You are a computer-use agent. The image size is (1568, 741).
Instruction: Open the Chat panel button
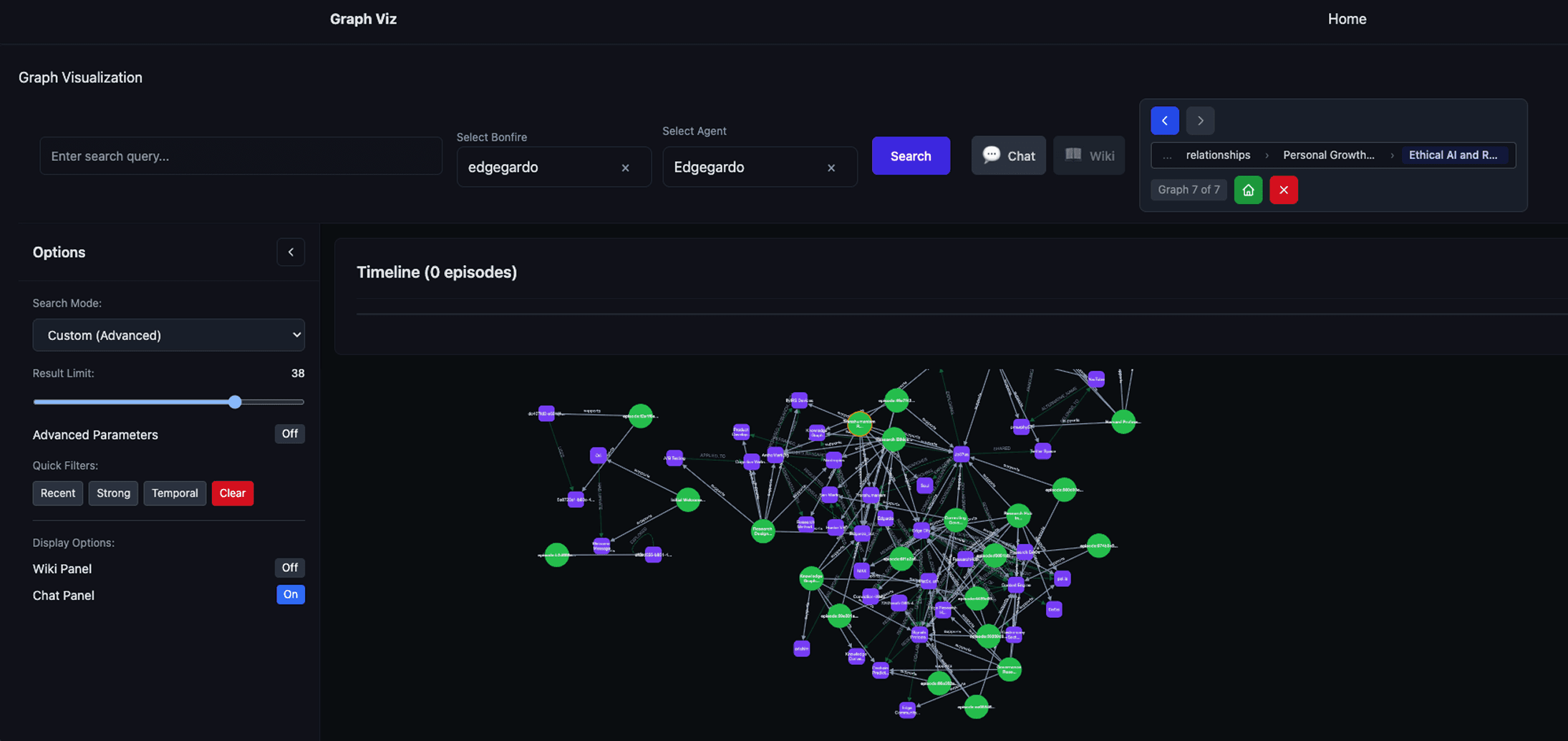pyautogui.click(x=1008, y=155)
